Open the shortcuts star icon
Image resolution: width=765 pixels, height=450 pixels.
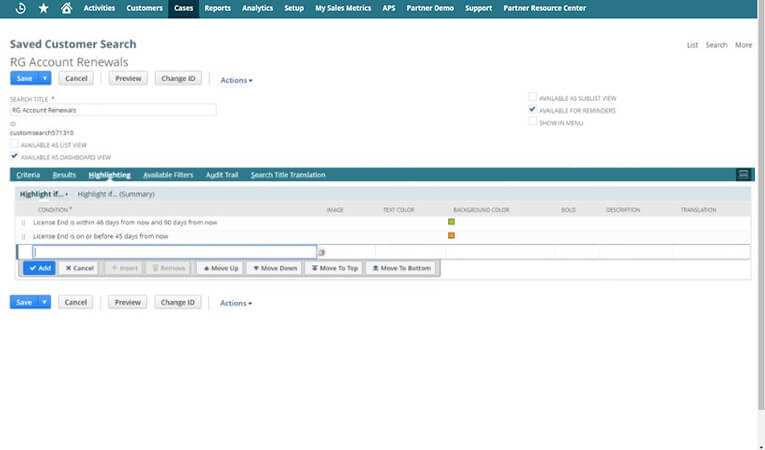pyautogui.click(x=43, y=8)
